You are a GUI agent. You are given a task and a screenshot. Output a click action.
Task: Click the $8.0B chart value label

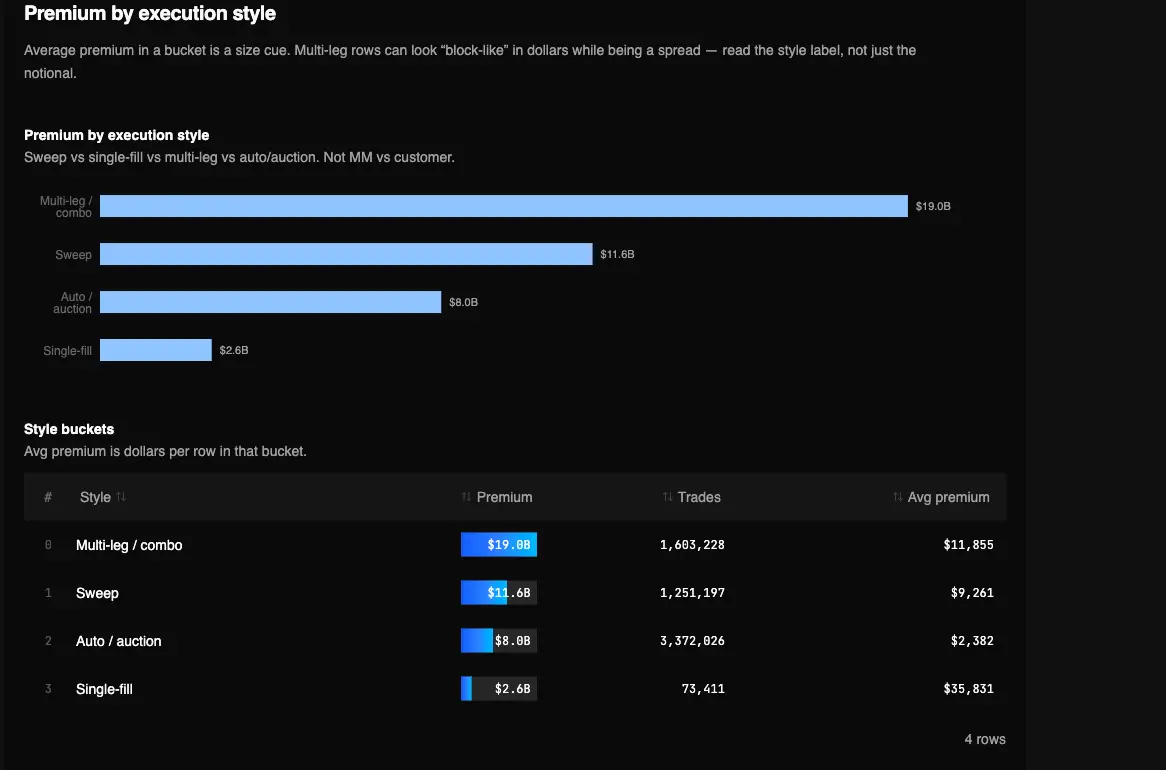(463, 302)
